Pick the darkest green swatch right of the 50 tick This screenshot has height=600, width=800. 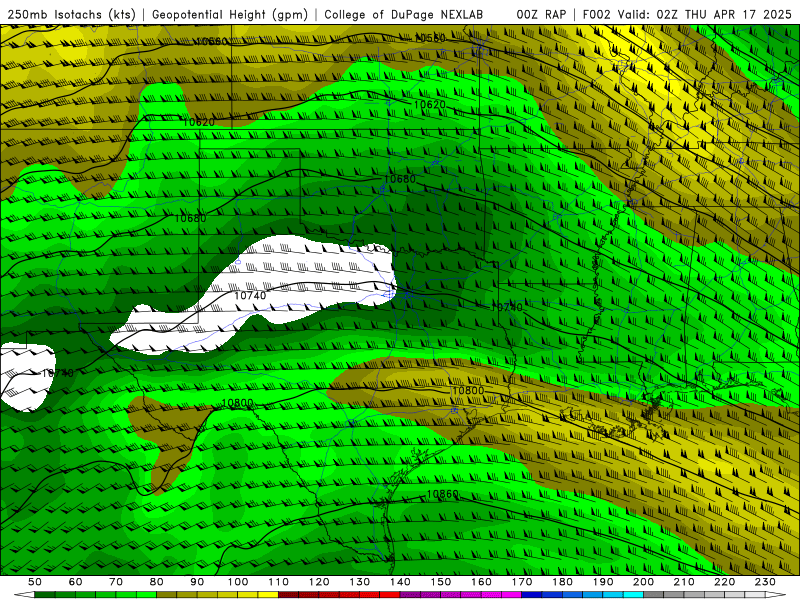point(45,595)
